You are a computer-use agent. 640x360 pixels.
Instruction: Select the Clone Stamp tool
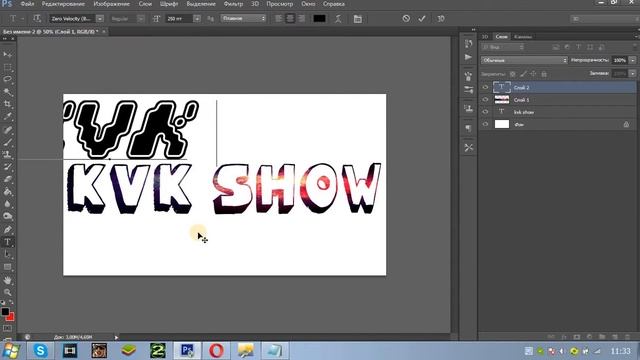[7, 154]
